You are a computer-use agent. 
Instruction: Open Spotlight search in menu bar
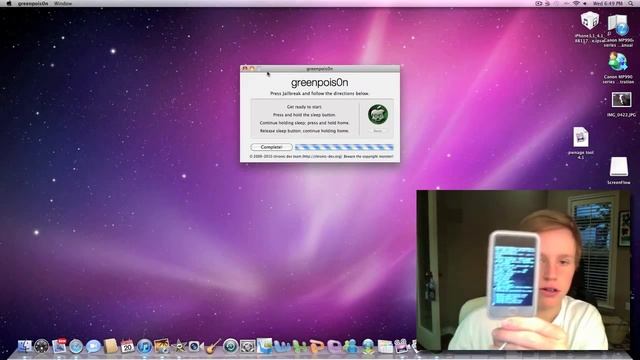(x=631, y=3)
